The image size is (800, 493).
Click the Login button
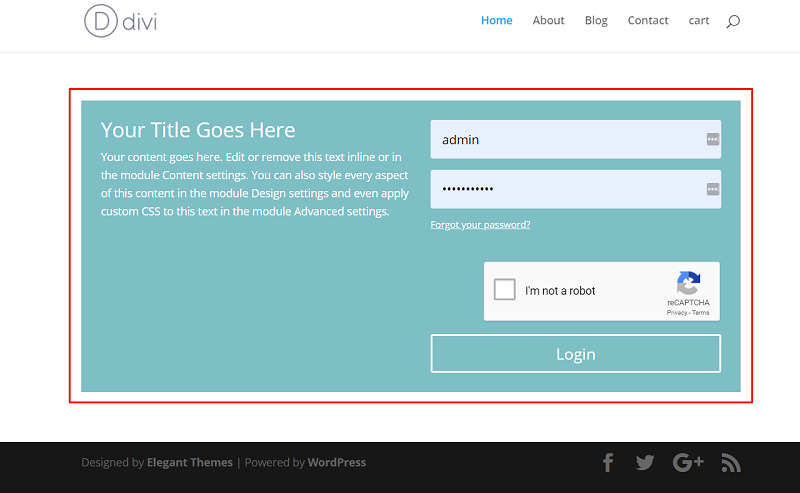(576, 354)
